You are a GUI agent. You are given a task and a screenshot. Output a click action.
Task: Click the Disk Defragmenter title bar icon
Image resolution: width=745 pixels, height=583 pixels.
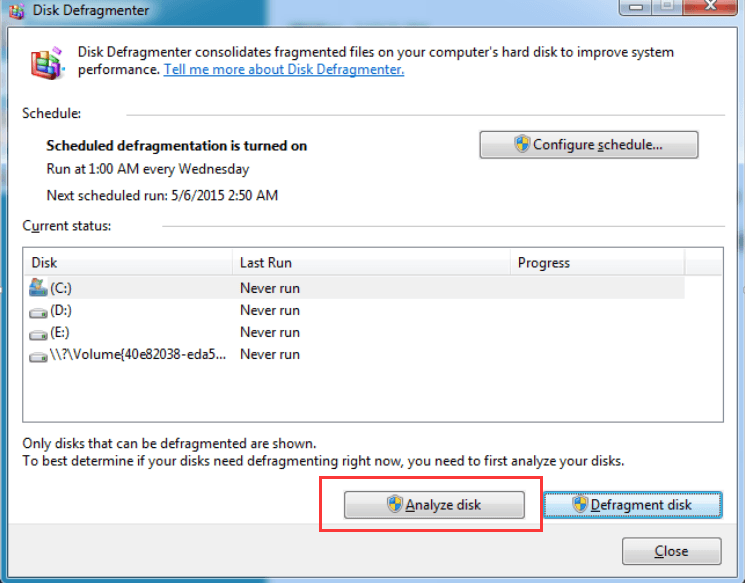[14, 12]
